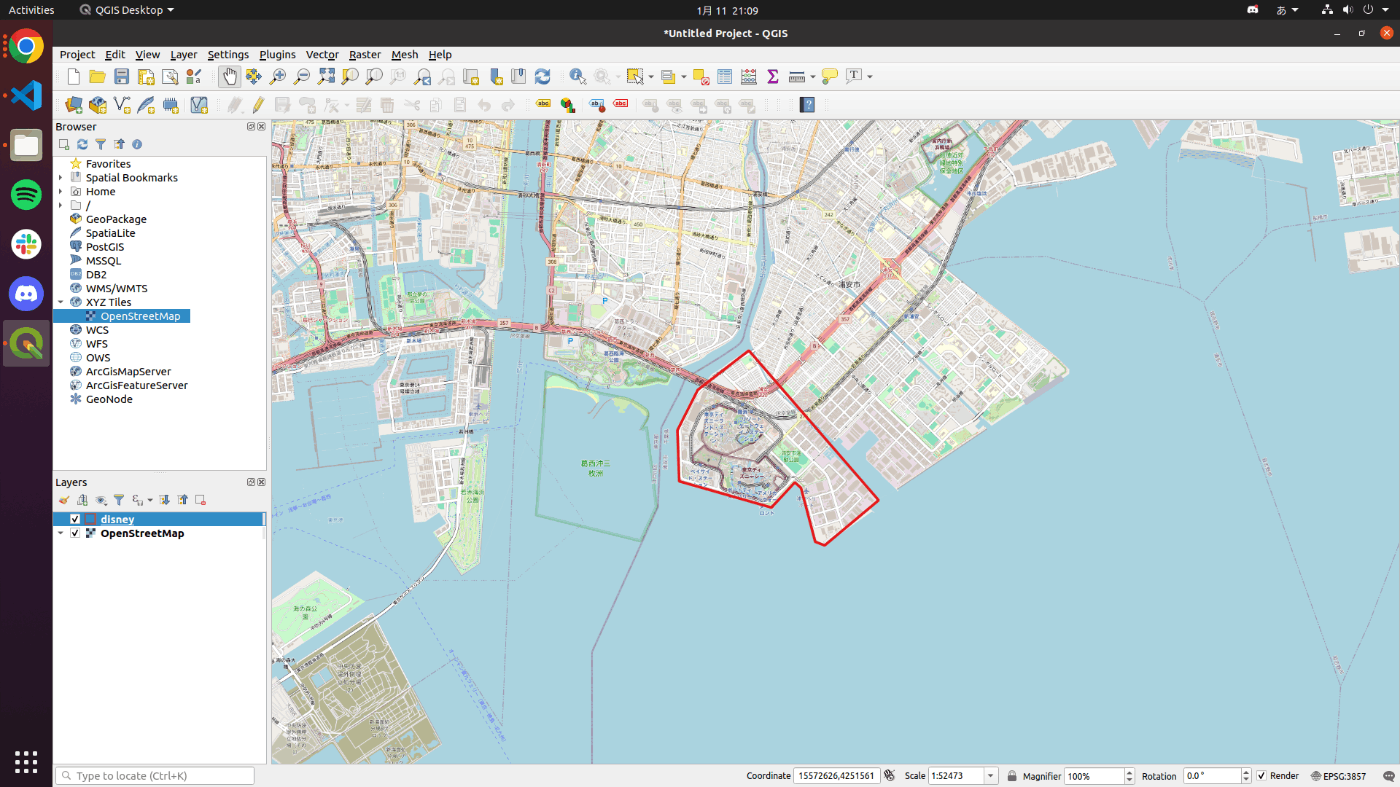Select the Measure Line ruler tool
1400x787 pixels.
pos(797,77)
